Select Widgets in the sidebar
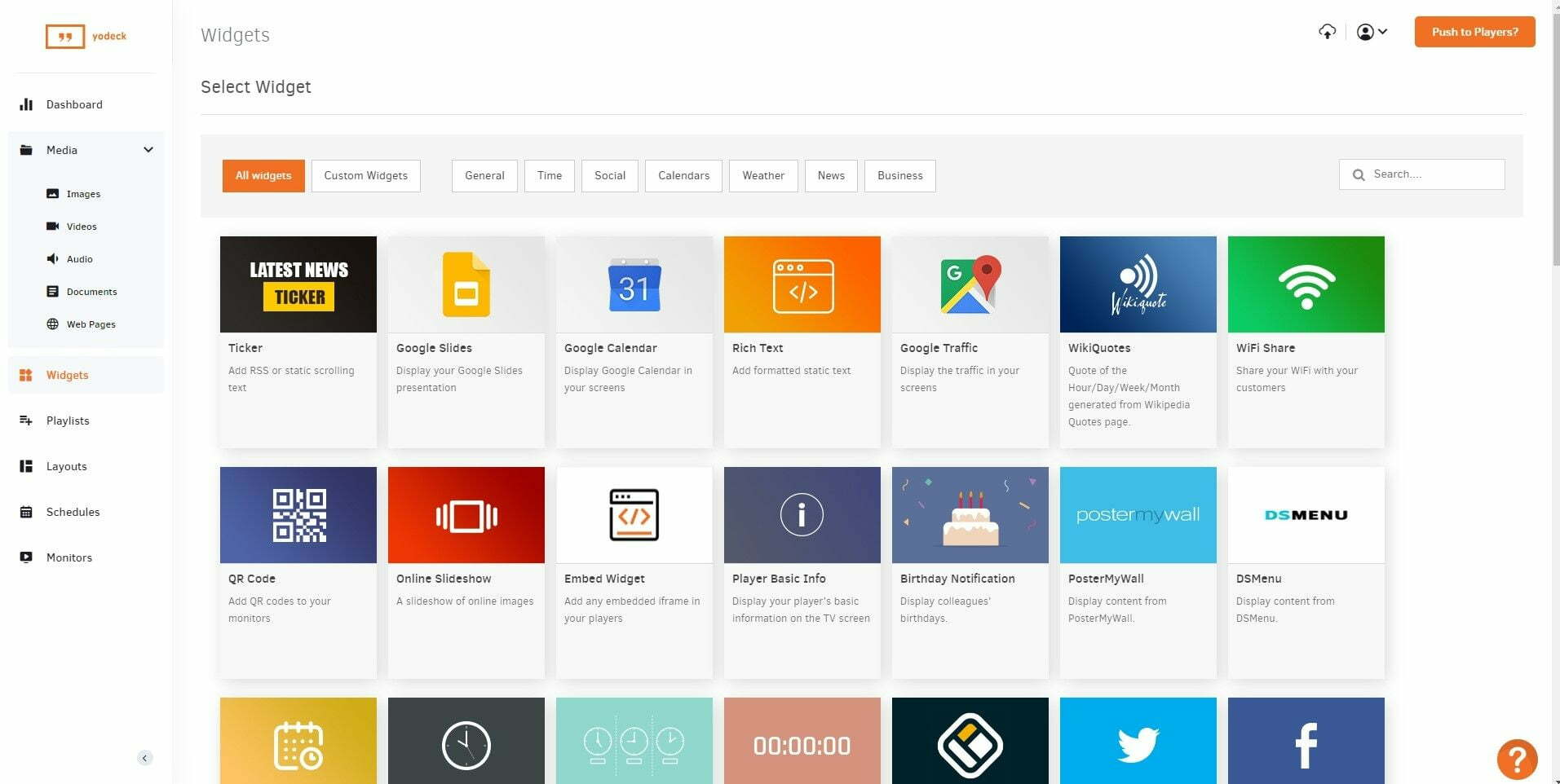The image size is (1560, 784). 86,375
